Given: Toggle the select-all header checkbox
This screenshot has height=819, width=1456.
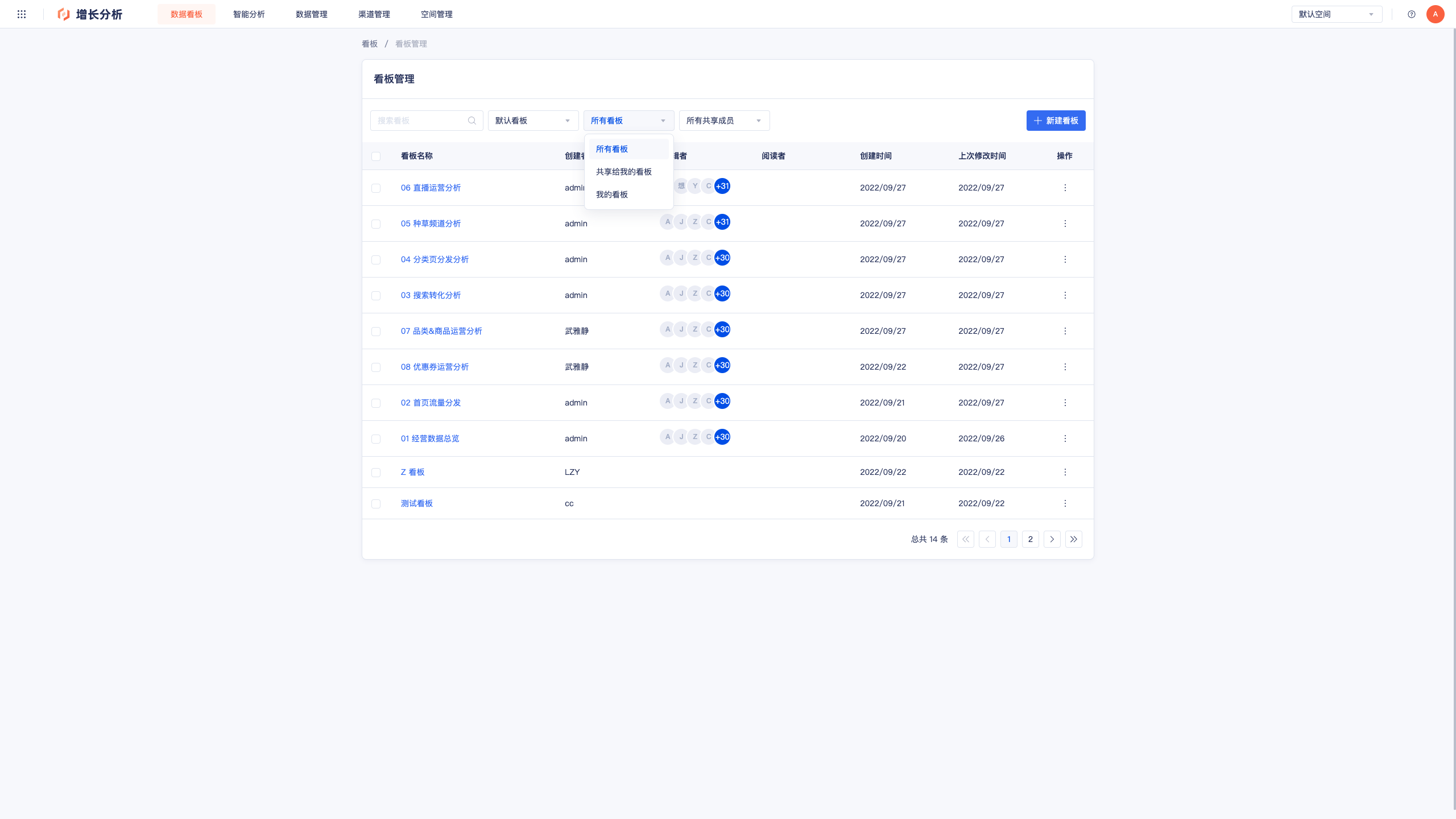Looking at the screenshot, I should 376,156.
